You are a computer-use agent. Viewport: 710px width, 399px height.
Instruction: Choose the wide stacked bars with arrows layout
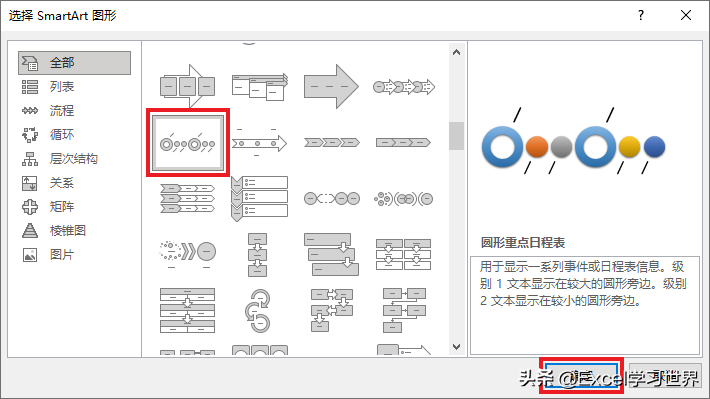point(187,311)
